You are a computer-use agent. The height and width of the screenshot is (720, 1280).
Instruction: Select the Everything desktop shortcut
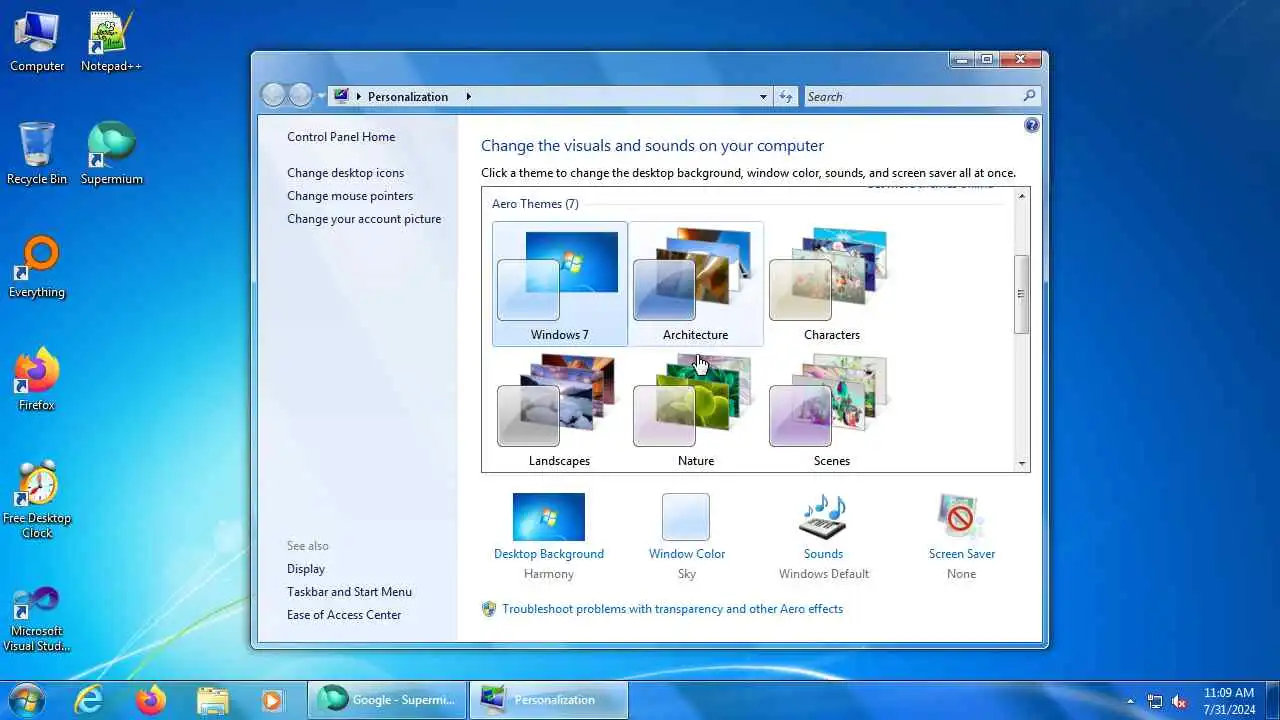[37, 267]
